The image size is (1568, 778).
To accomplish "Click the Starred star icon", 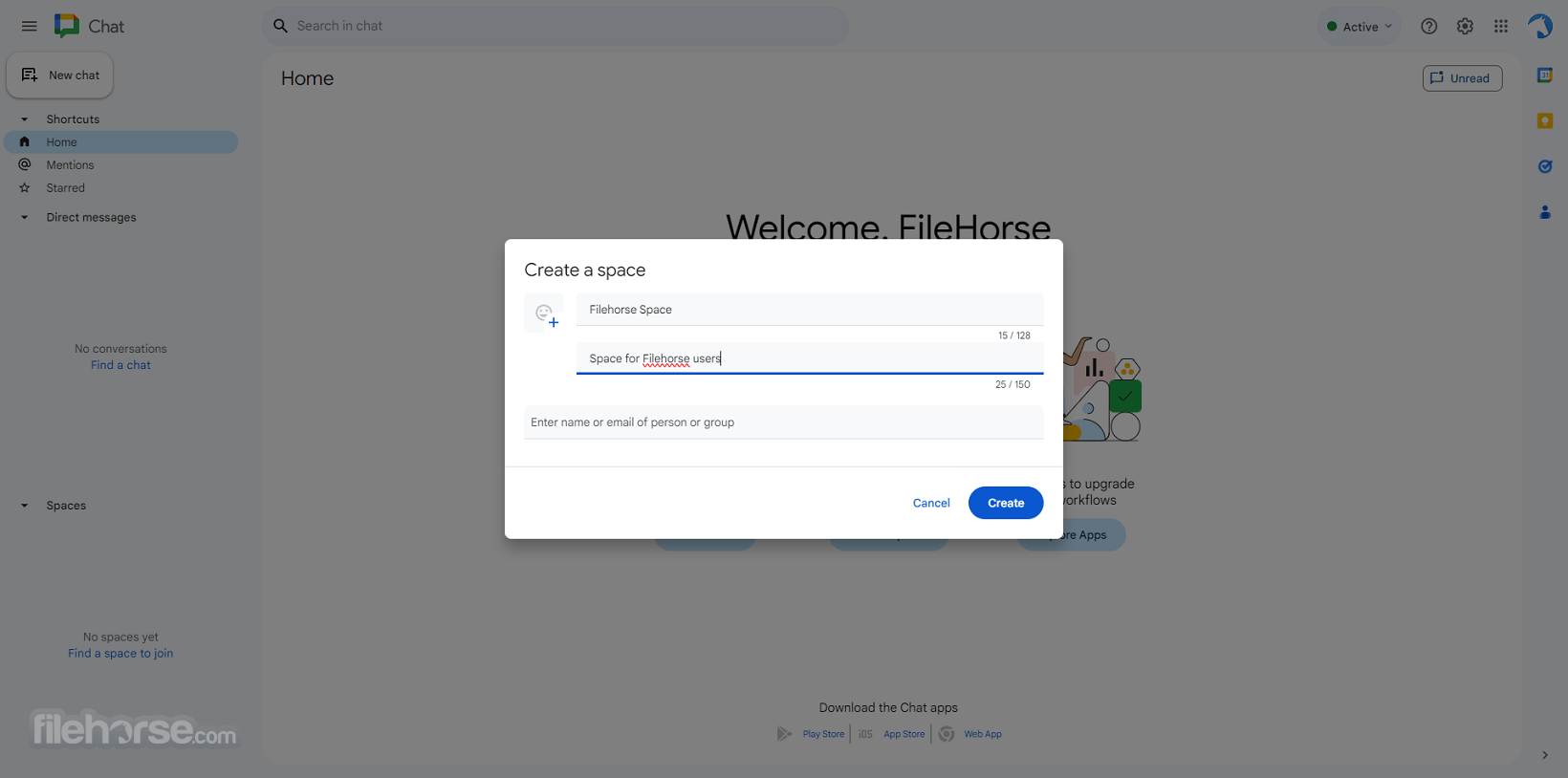I will tap(25, 187).
